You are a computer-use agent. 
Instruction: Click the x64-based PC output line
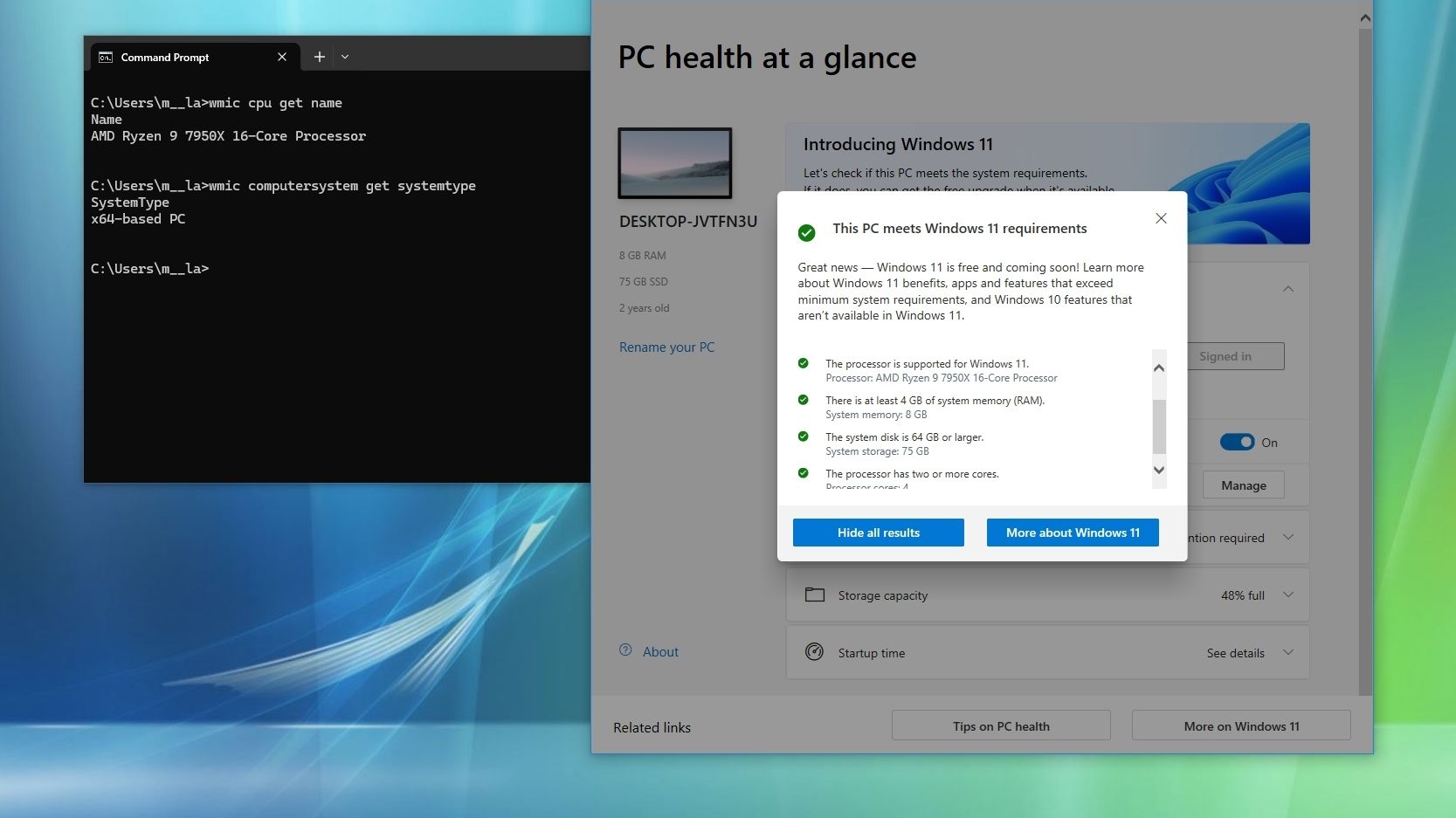(x=138, y=219)
